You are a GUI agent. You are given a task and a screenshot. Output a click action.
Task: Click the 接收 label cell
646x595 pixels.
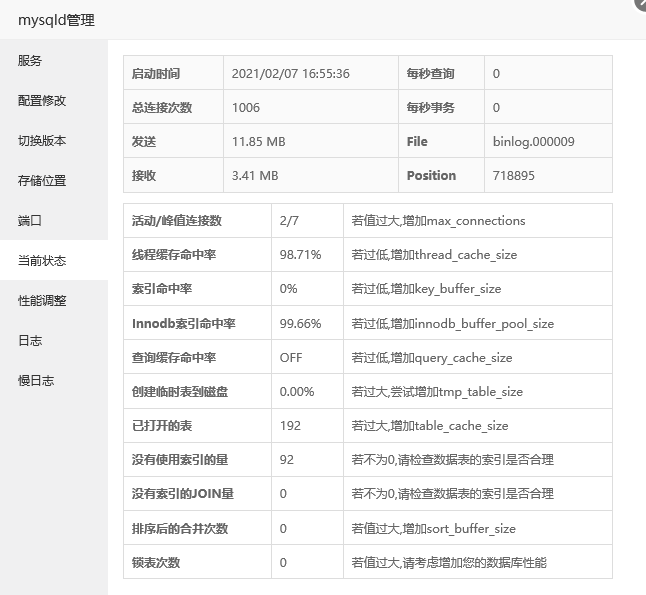pos(173,175)
